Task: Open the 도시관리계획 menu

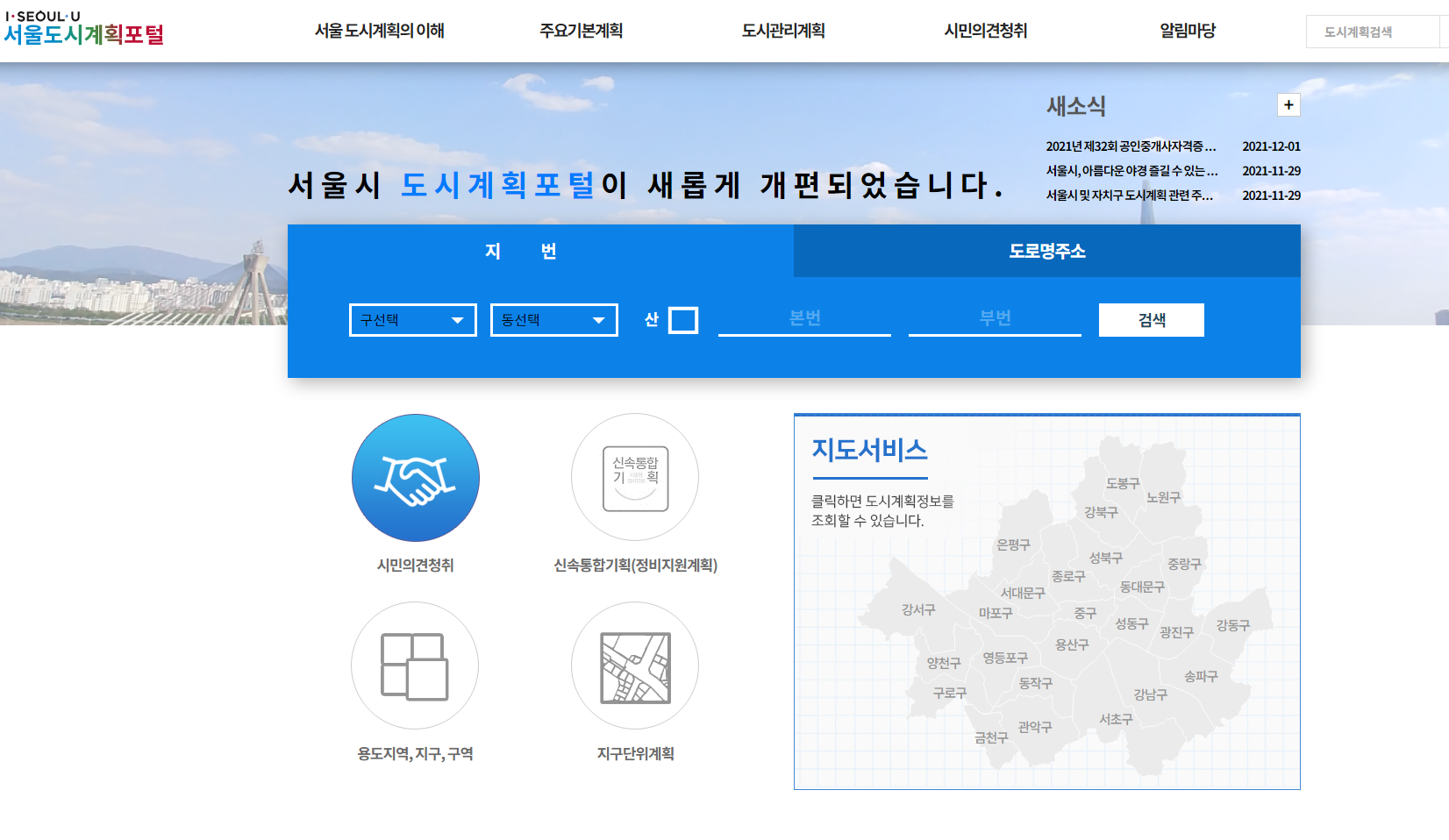Action: 783,31
